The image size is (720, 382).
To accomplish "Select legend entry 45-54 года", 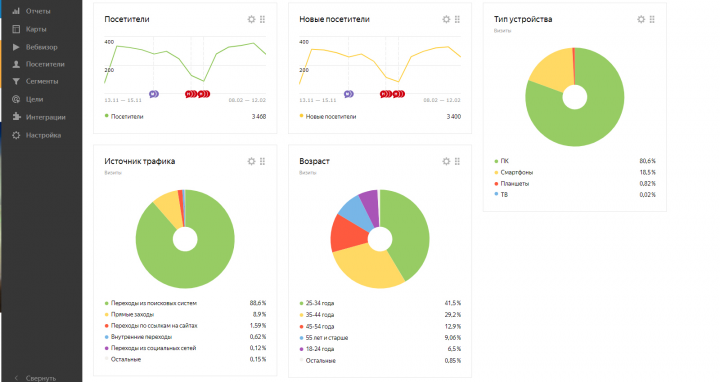I will (x=320, y=326).
